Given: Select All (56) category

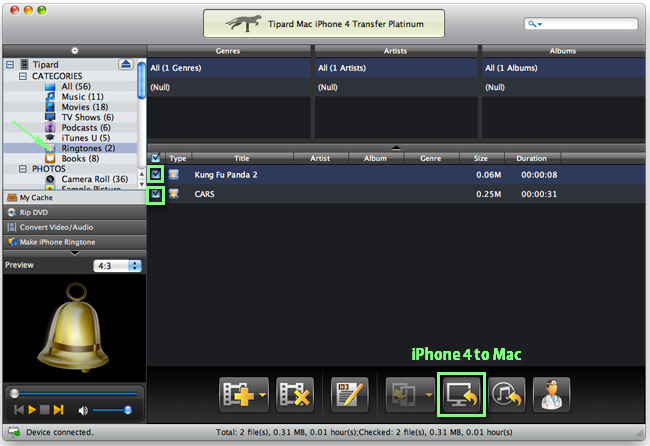Looking at the screenshot, I should (76, 86).
